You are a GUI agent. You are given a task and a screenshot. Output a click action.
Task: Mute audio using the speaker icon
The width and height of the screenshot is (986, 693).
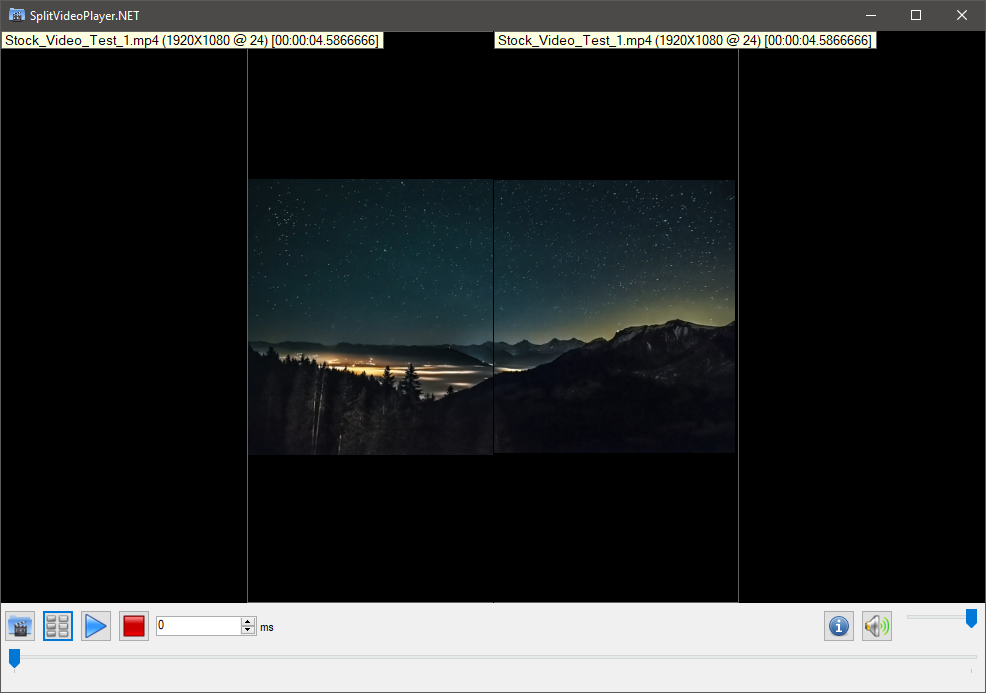point(877,627)
